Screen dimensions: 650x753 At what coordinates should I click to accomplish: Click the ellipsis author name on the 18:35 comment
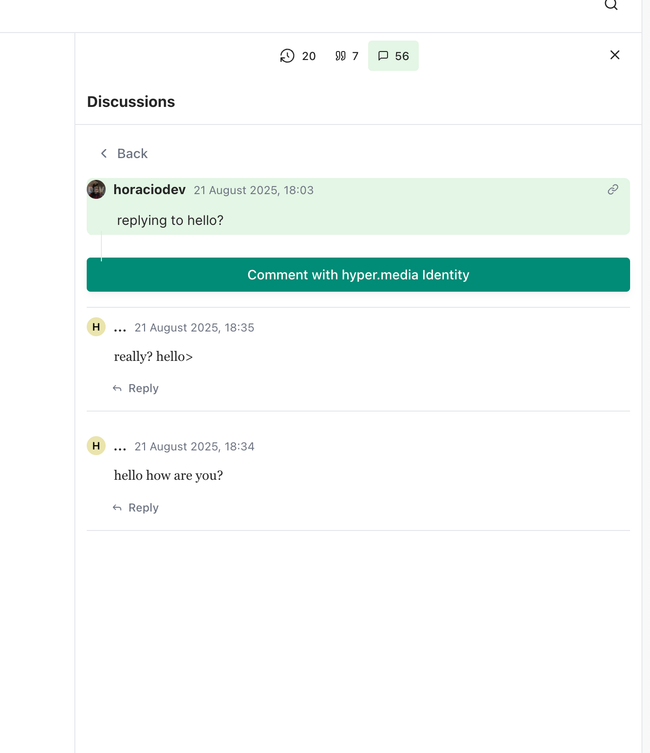[120, 328]
